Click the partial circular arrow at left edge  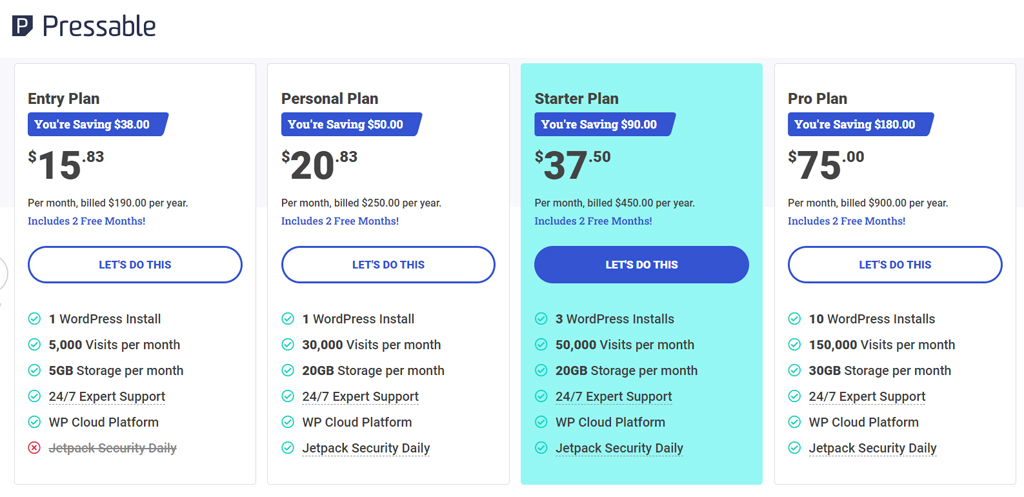[x=3, y=274]
